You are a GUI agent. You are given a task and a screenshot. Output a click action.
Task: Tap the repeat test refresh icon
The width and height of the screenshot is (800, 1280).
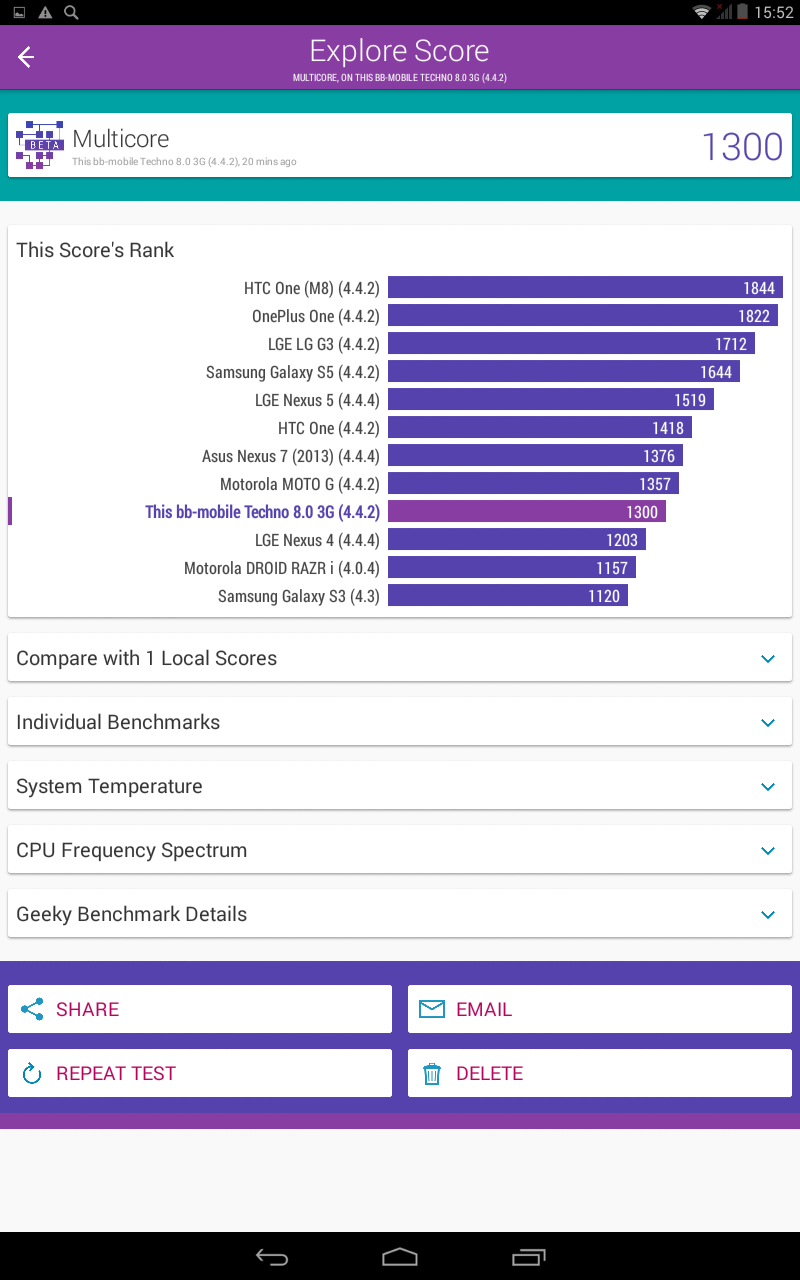pos(32,1074)
